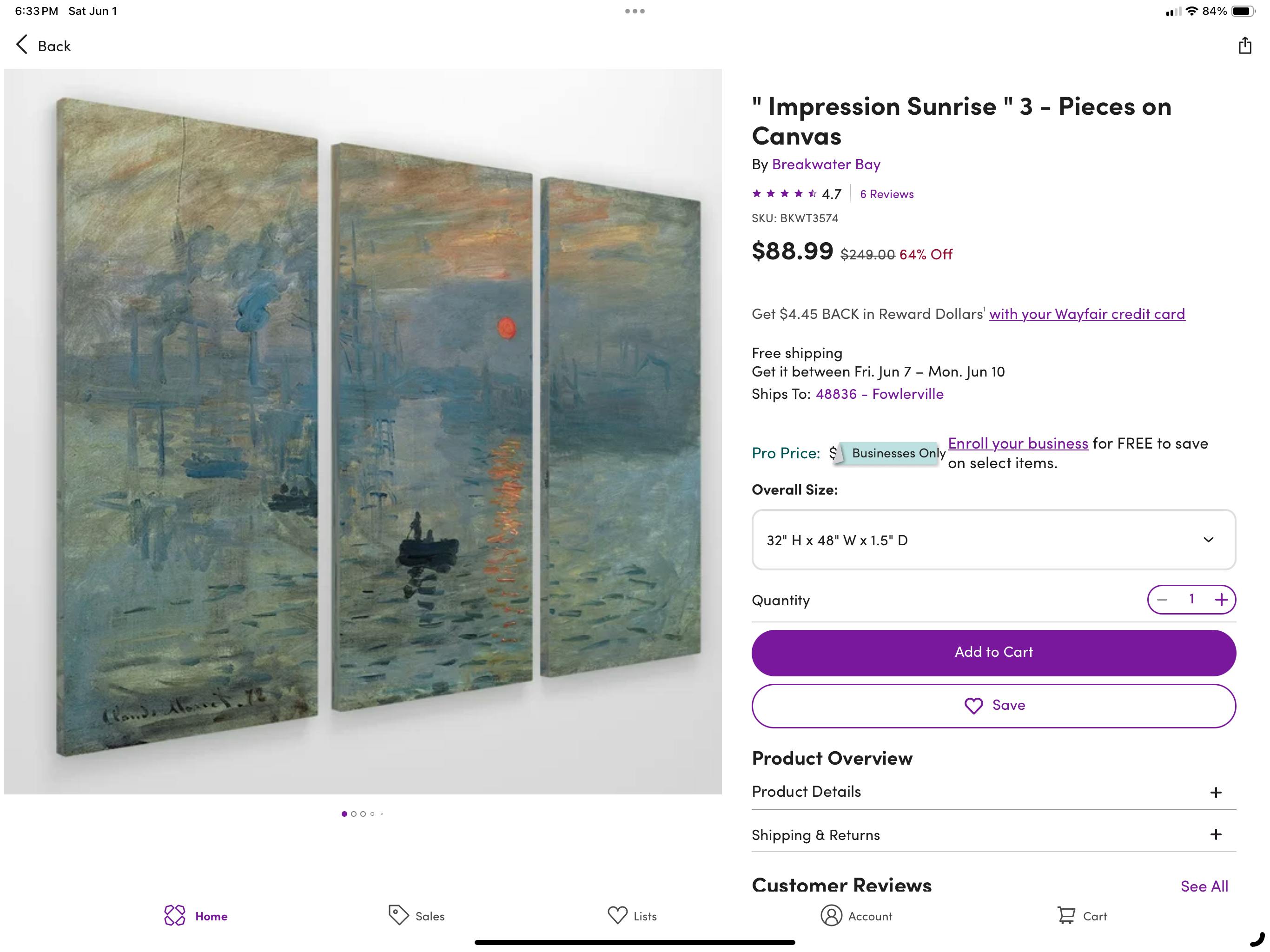
Task: Open Wayfair credit card offer link
Action: [x=1086, y=314]
